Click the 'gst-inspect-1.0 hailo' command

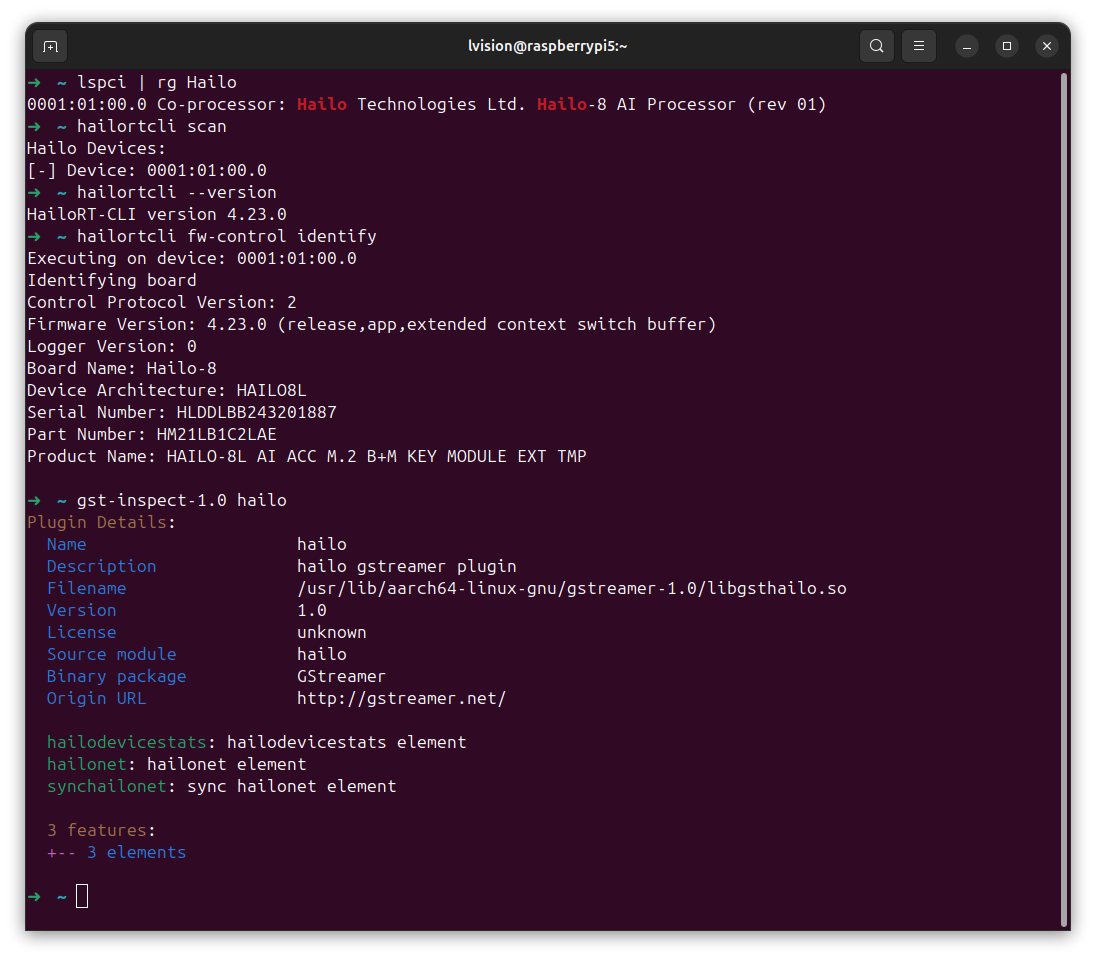[182, 500]
